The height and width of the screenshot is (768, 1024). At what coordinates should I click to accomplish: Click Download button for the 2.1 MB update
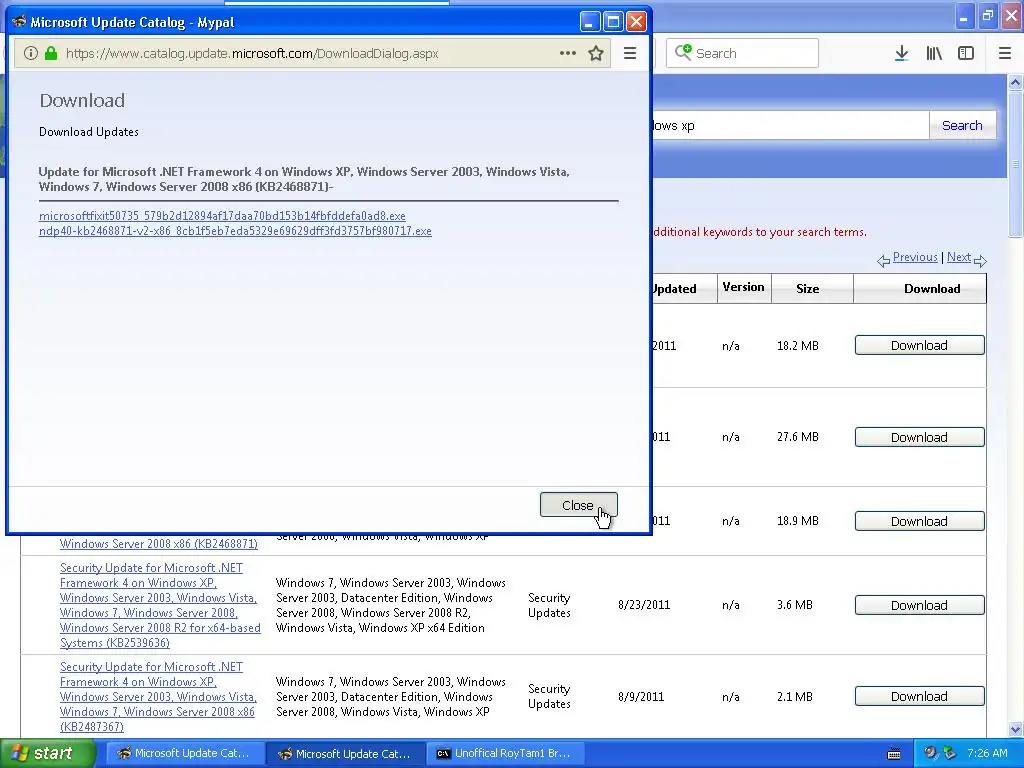tap(920, 696)
